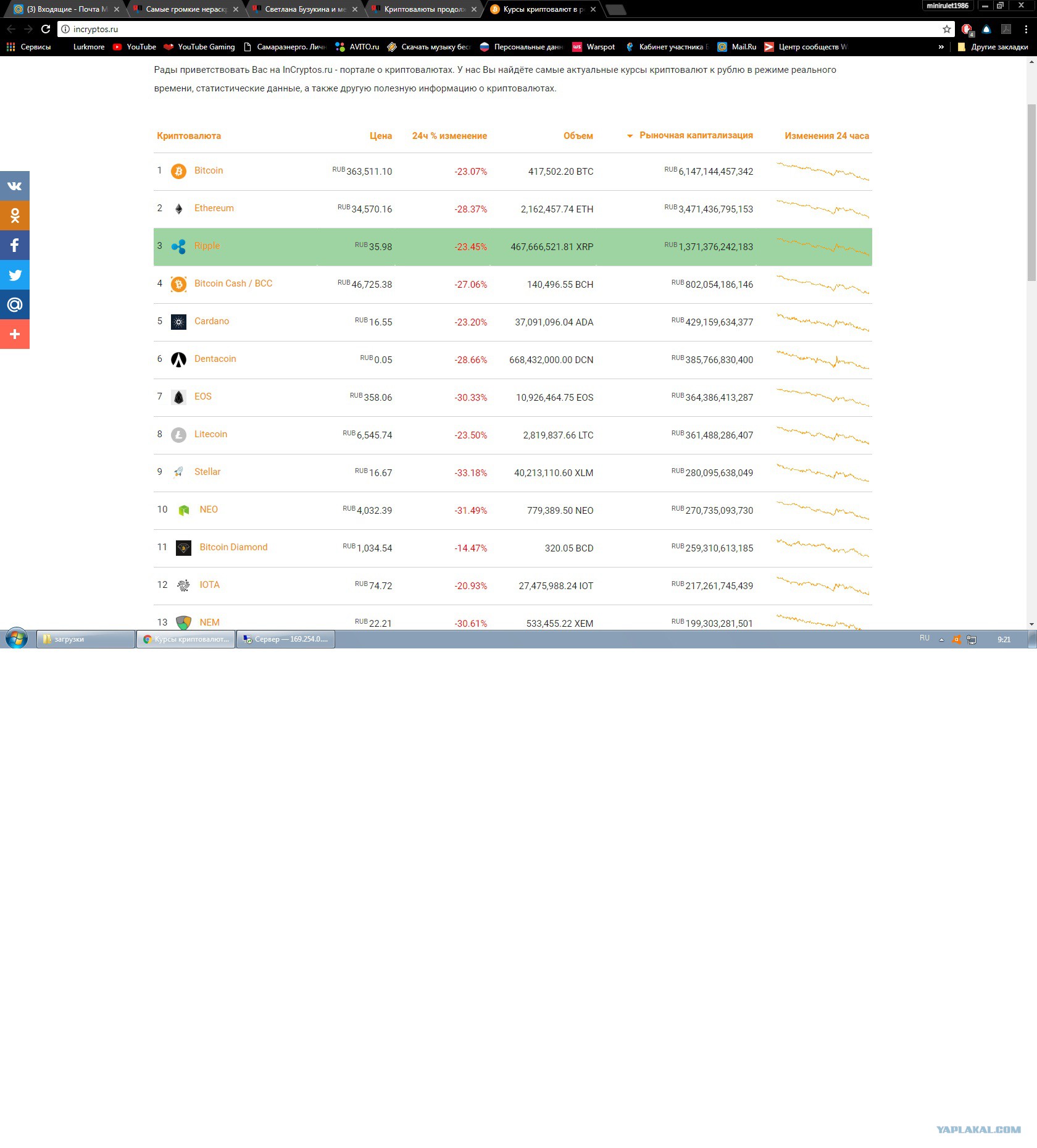Viewport: 1037px width, 1148px height.
Task: Open Mail.Ru bookmark
Action: click(737, 47)
